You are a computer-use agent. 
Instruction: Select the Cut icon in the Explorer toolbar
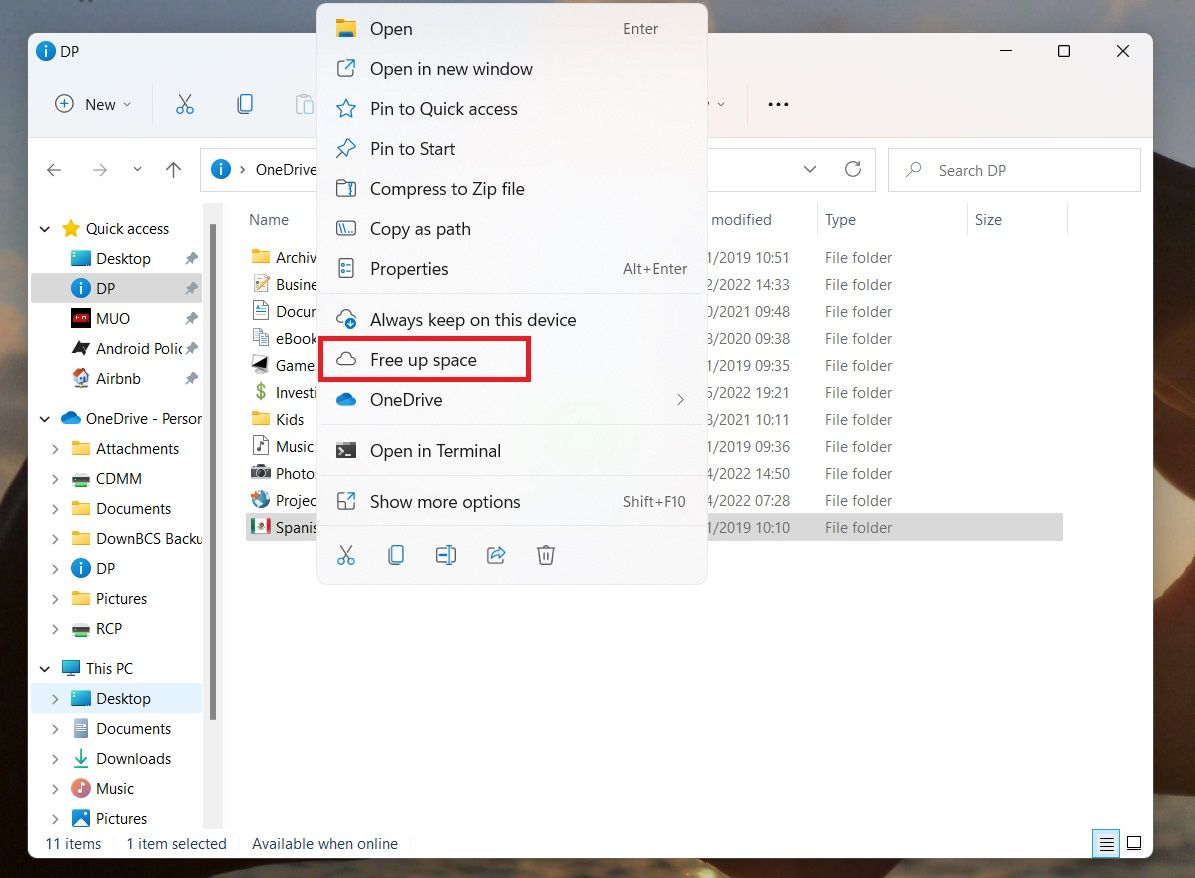184,103
